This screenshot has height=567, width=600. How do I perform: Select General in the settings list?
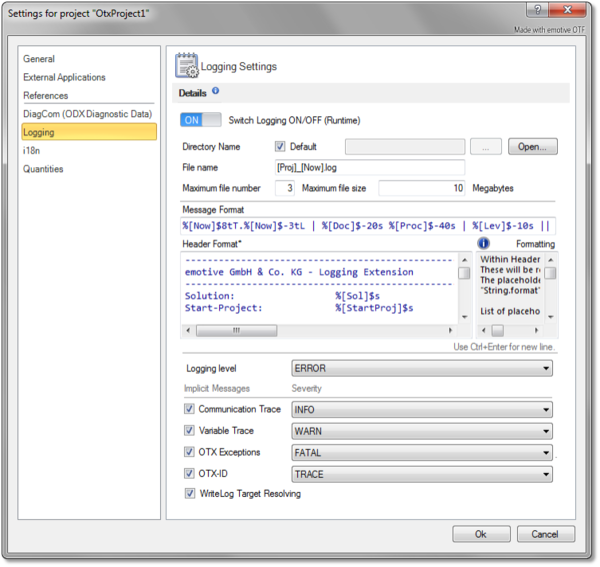point(40,59)
